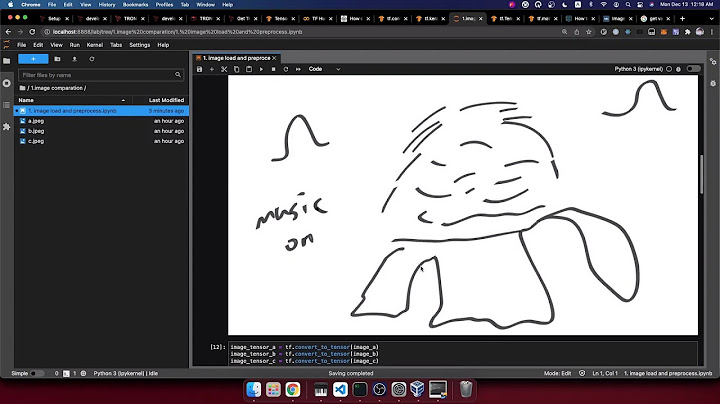720x404 pixels.
Task: Open the File Browser sidebar tab
Action: coord(6,61)
